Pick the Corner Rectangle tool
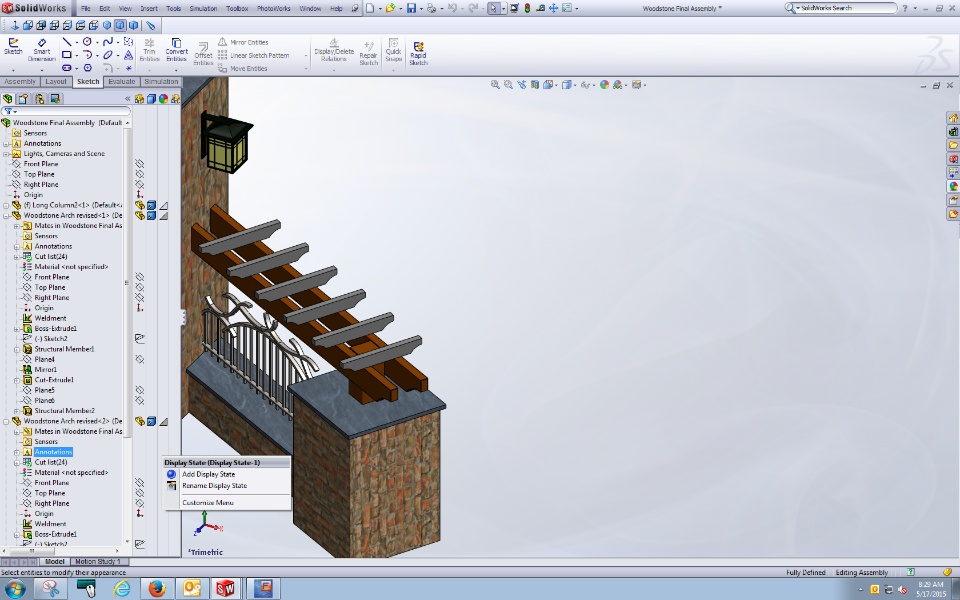The height and width of the screenshot is (600, 960). (x=67, y=55)
